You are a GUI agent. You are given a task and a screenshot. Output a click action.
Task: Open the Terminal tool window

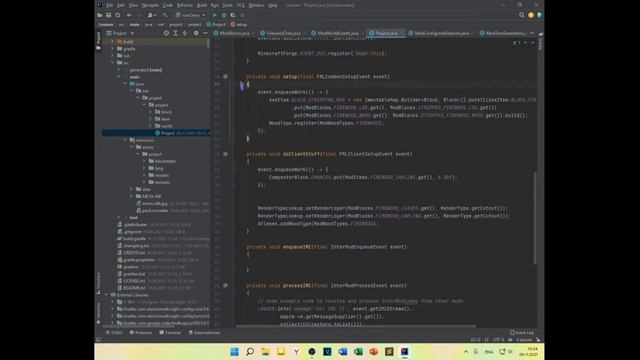pyautogui.click(x=170, y=333)
